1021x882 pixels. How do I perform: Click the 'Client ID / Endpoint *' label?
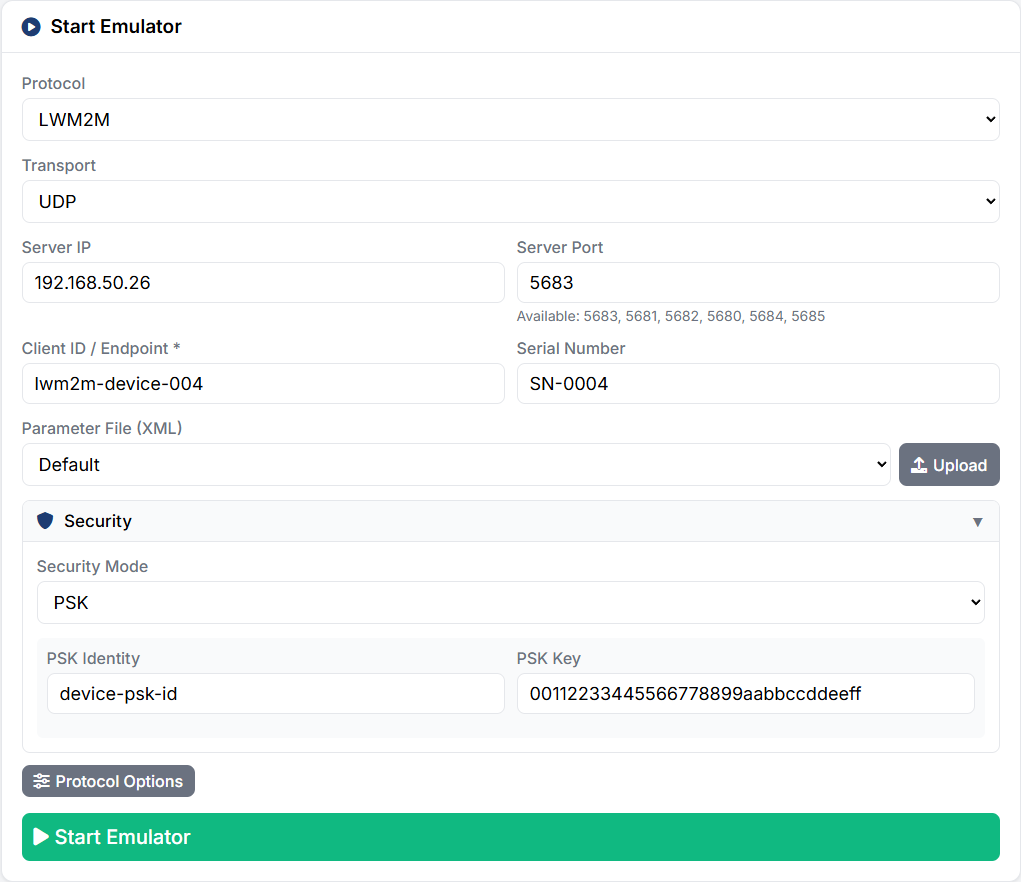[101, 348]
